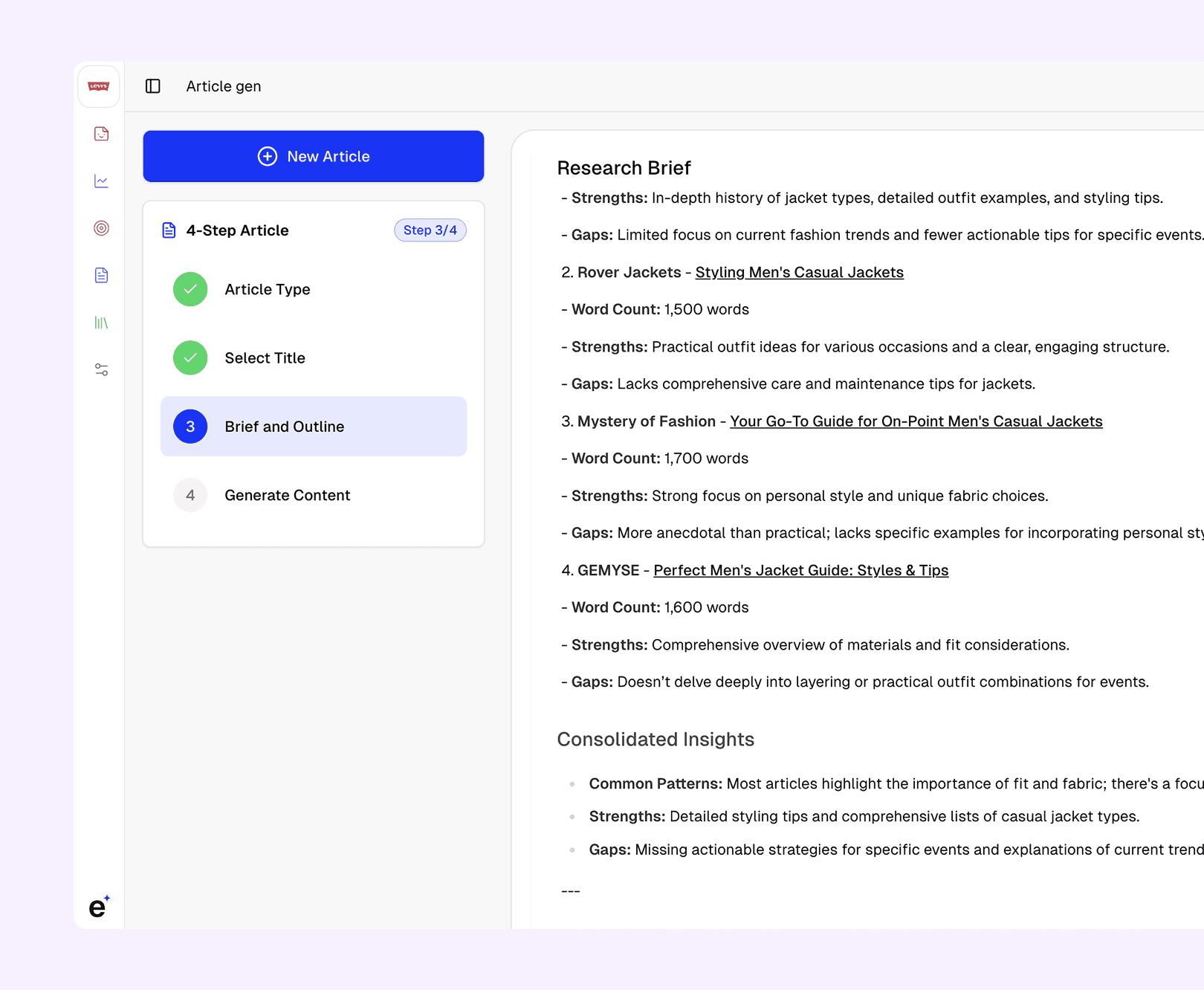Click '4. GEMYSE' text
Viewport: 1204px width, 990px height.
(601, 570)
